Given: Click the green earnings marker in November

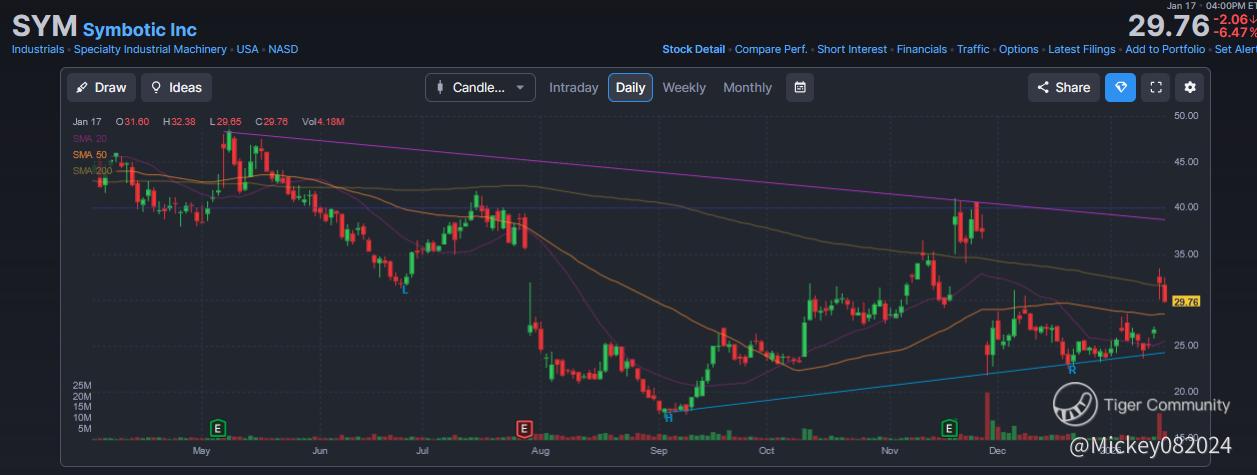Looking at the screenshot, I should click(x=949, y=429).
